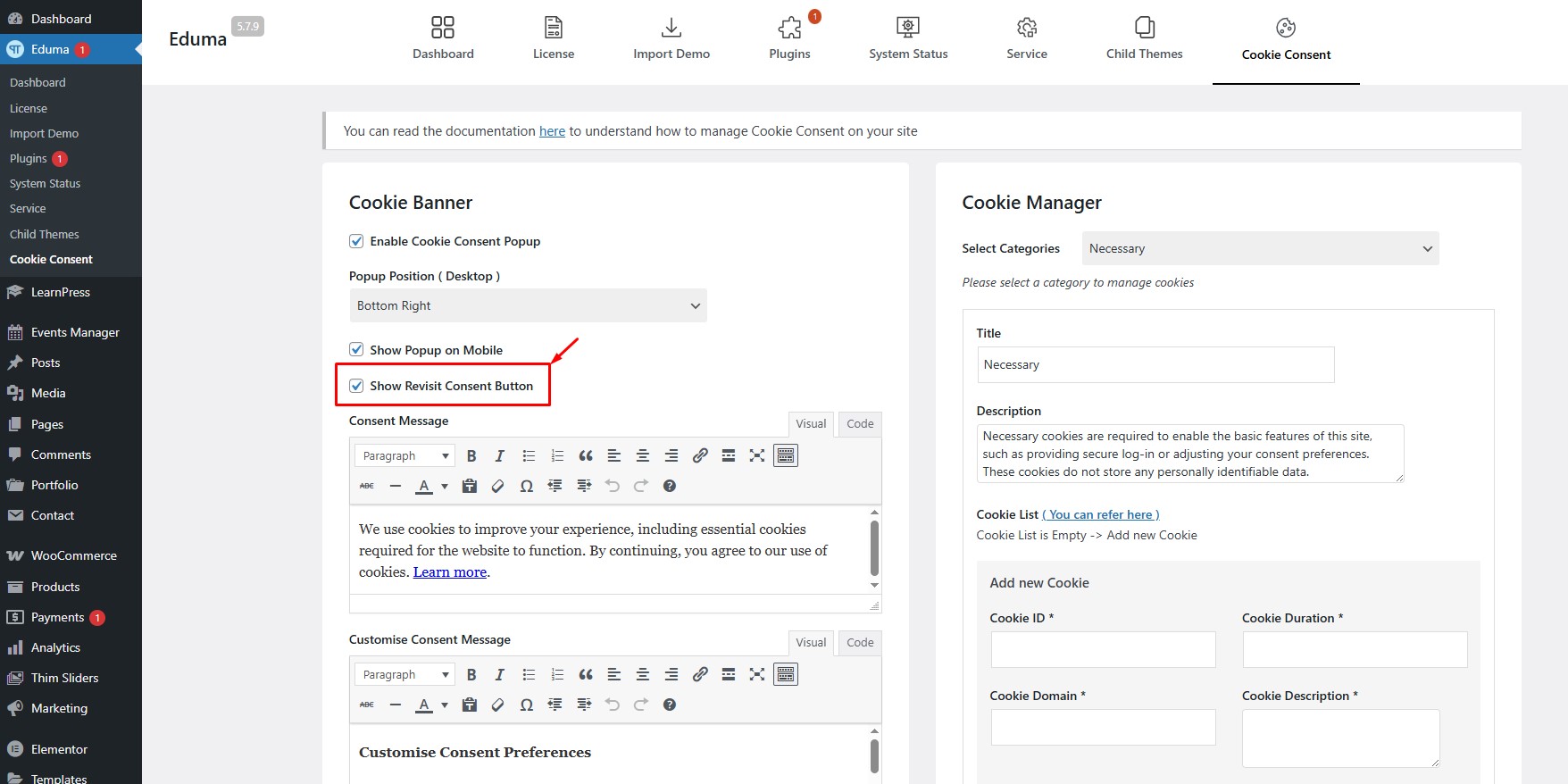Click fullscreen icon in Consent Message editor

757,456
